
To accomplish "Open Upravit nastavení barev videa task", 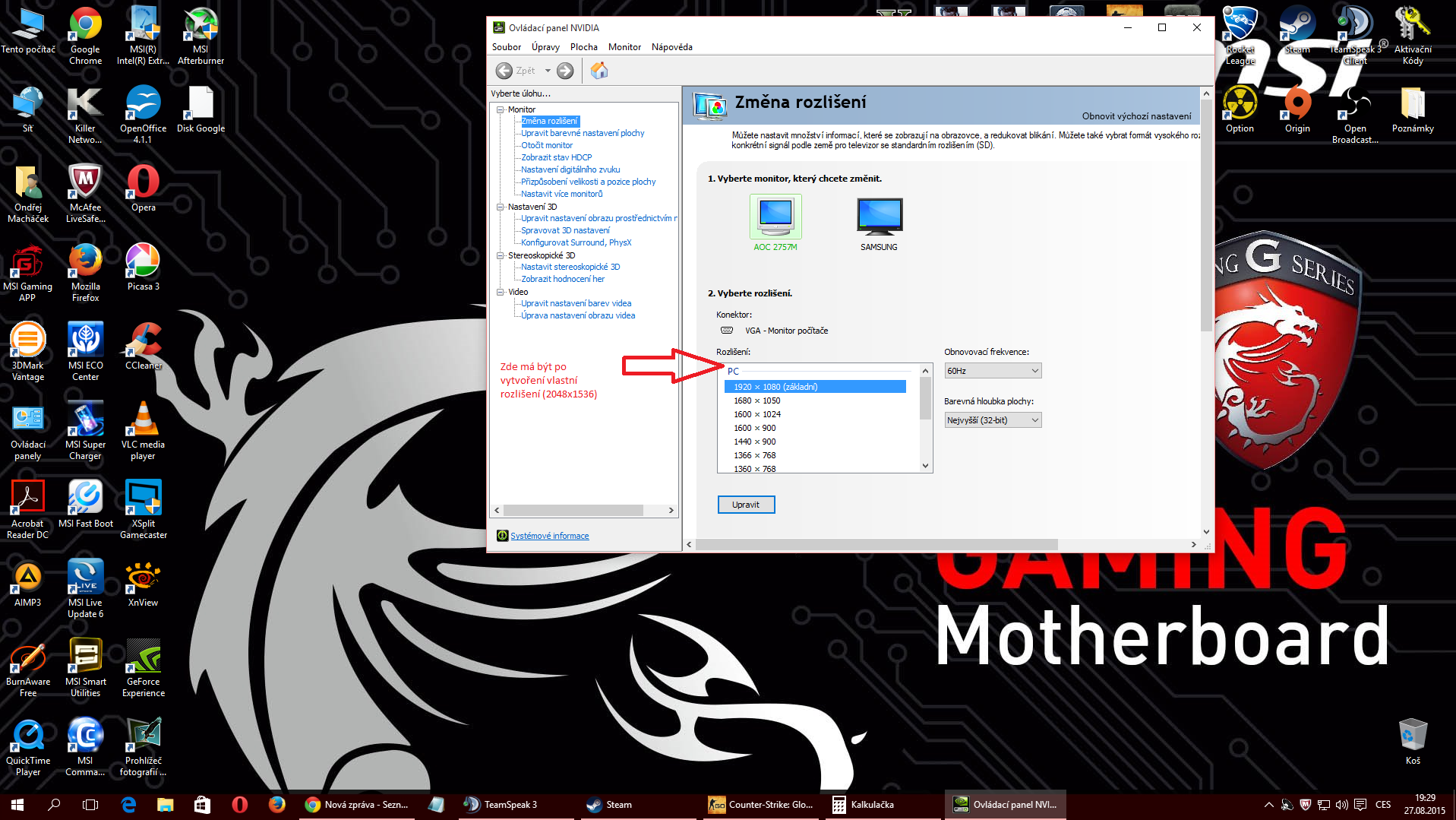I will [x=576, y=303].
